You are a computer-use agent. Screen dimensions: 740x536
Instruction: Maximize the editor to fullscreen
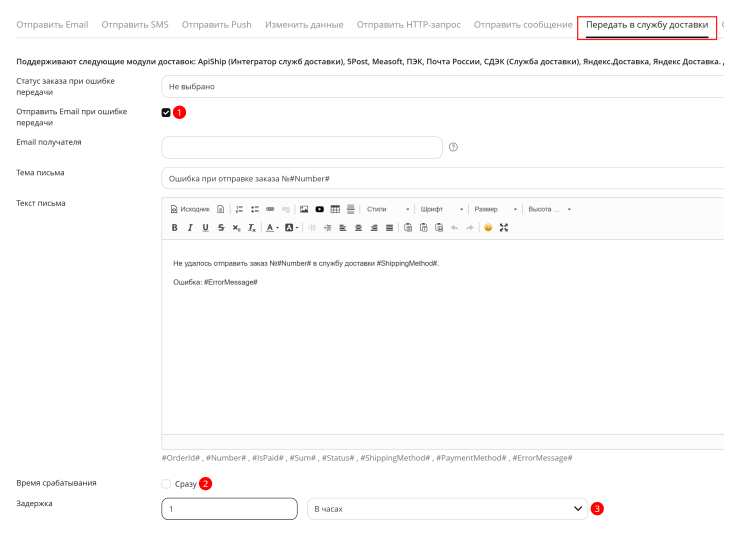504,227
